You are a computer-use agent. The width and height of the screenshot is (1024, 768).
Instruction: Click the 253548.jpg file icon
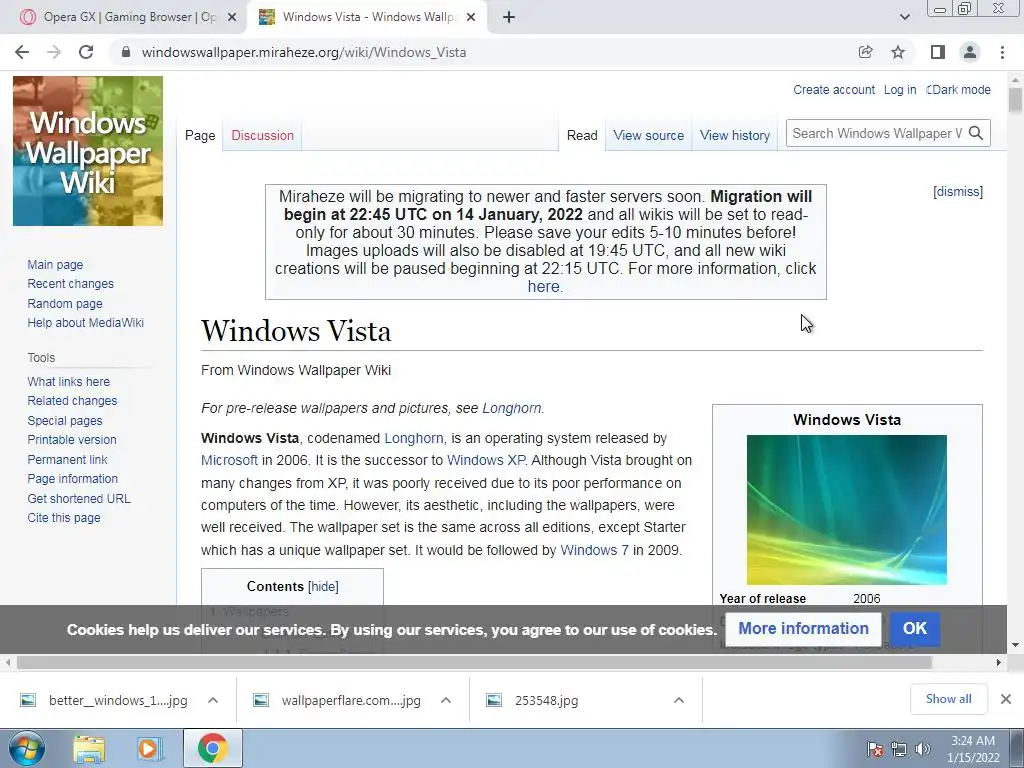tap(494, 700)
